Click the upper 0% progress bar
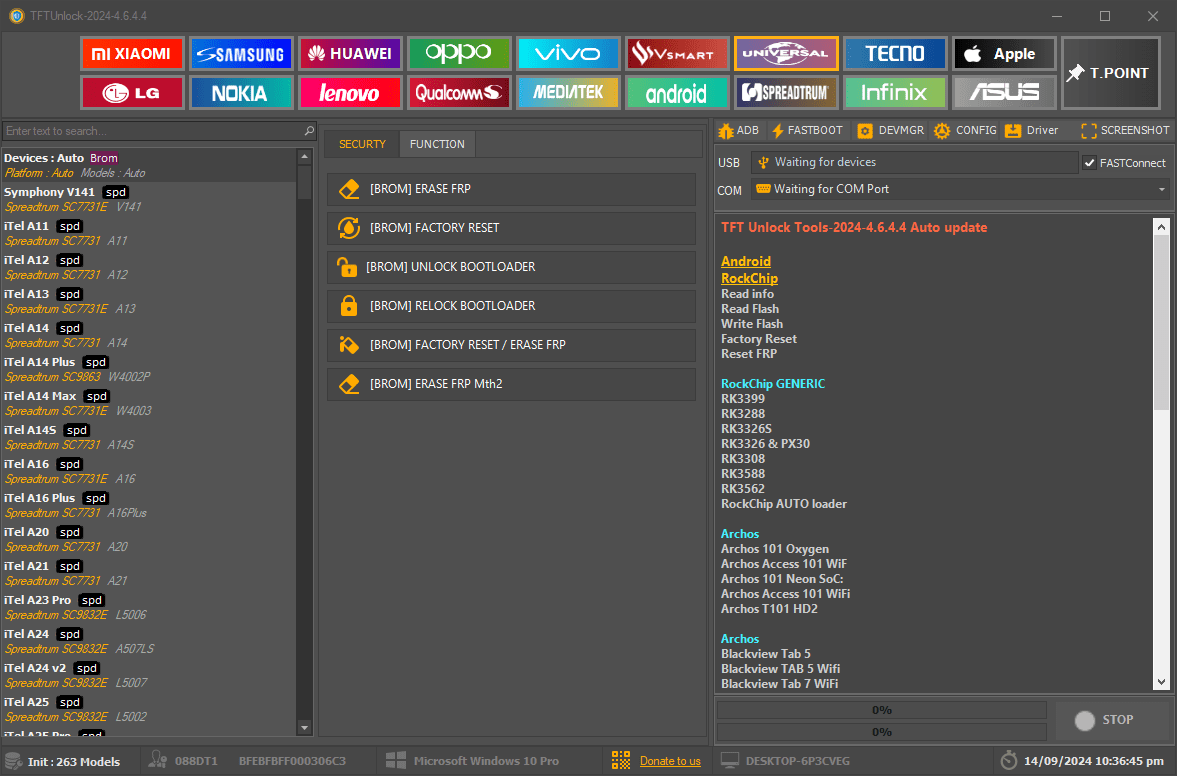Image resolution: width=1177 pixels, height=776 pixels. (x=881, y=710)
